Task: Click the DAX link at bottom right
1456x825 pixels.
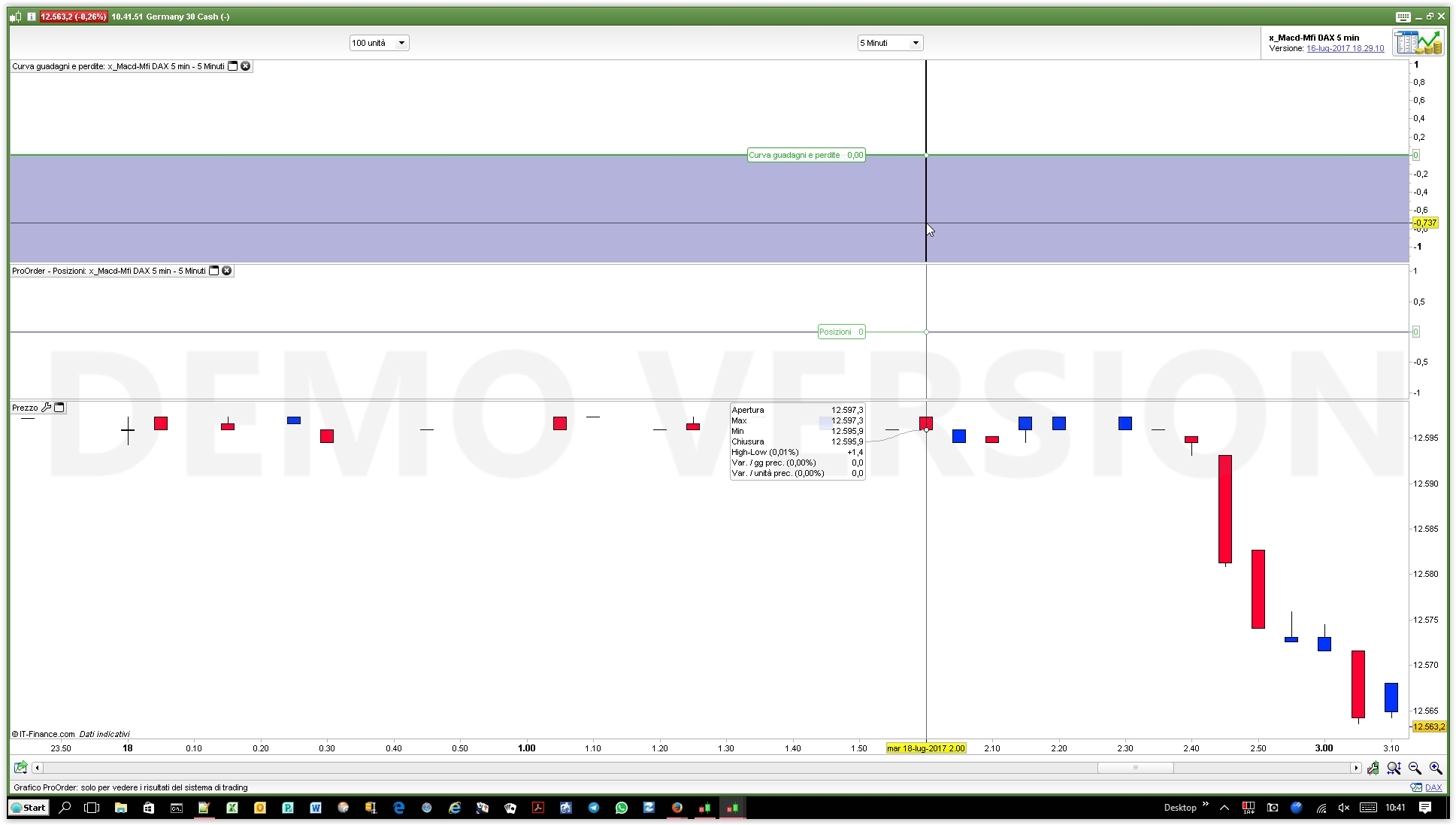Action: click(x=1433, y=787)
